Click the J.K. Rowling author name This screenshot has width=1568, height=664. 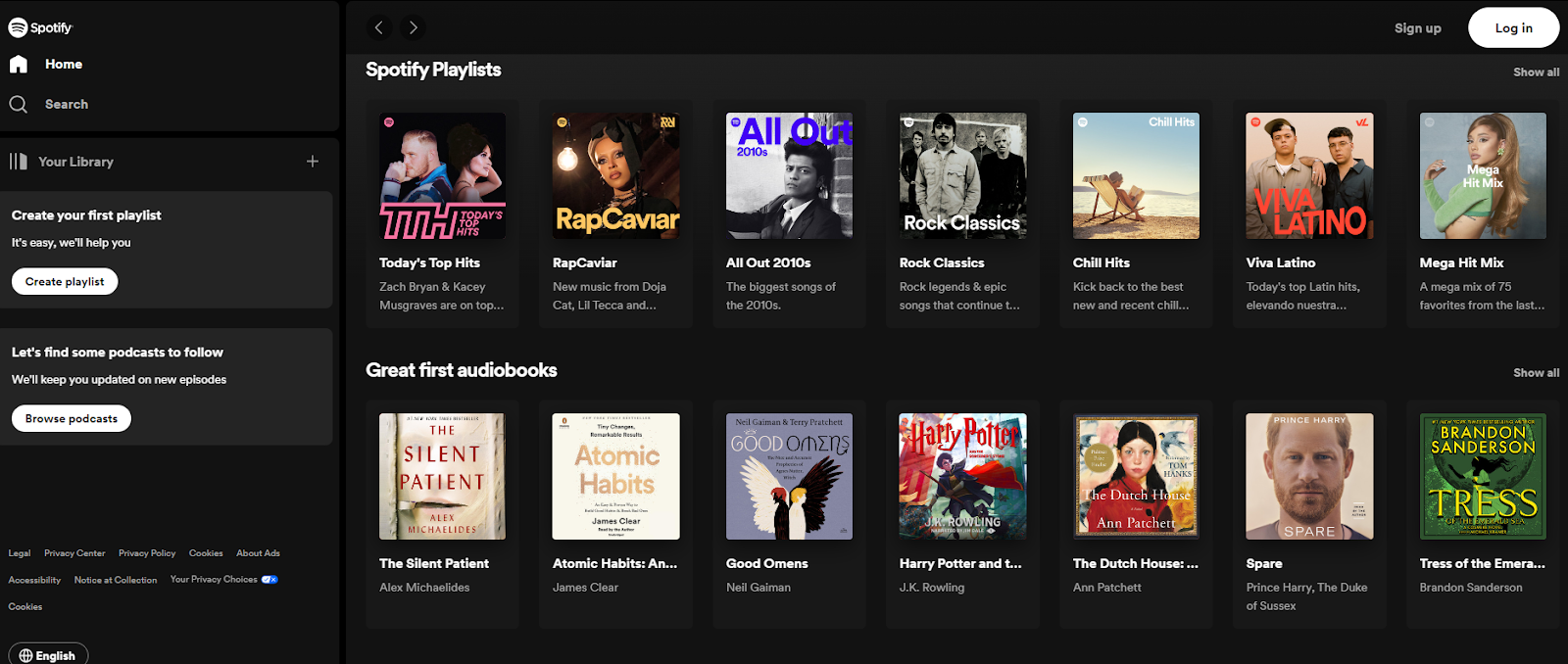point(932,588)
